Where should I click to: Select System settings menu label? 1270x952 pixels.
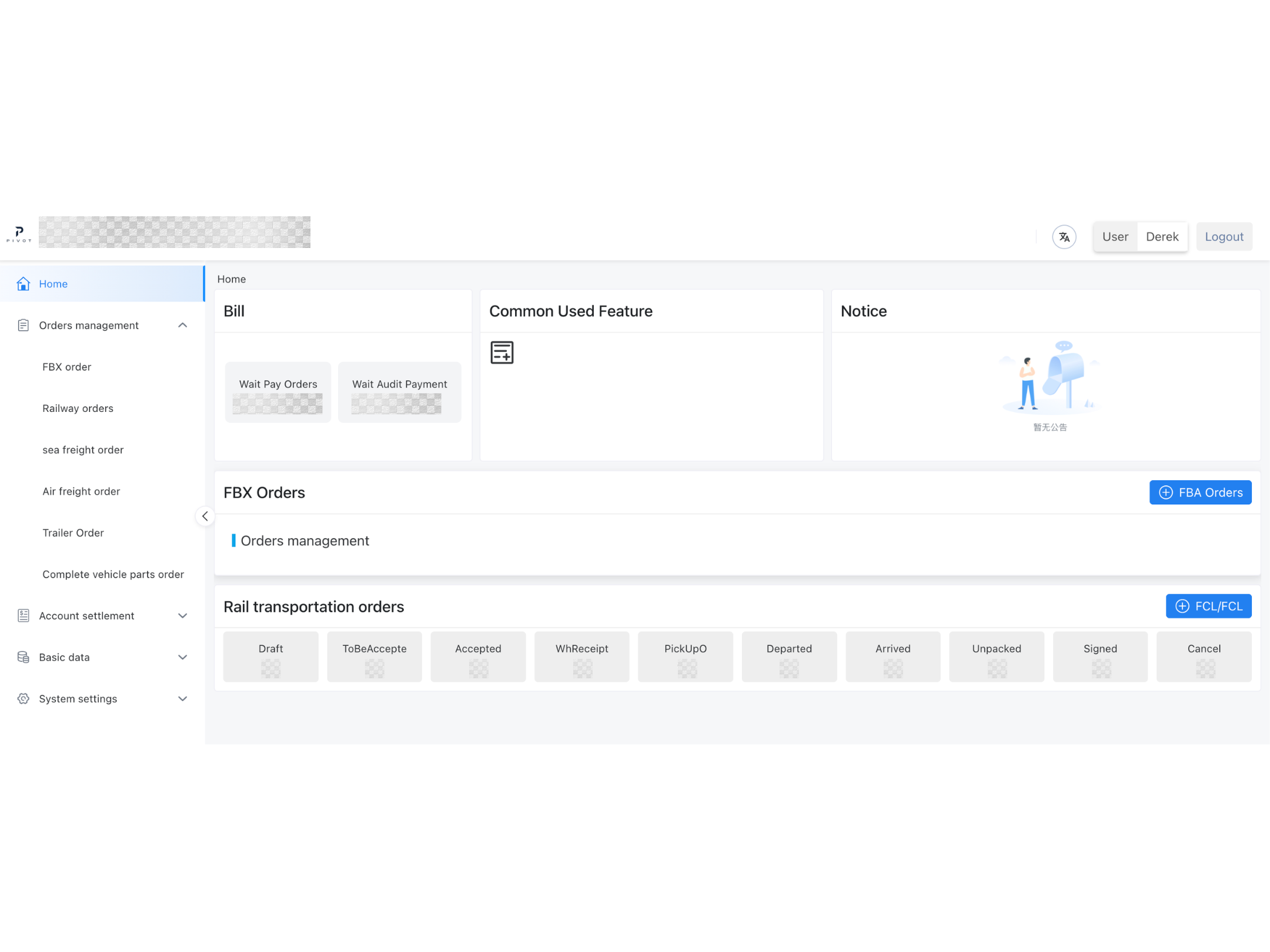[x=78, y=698]
